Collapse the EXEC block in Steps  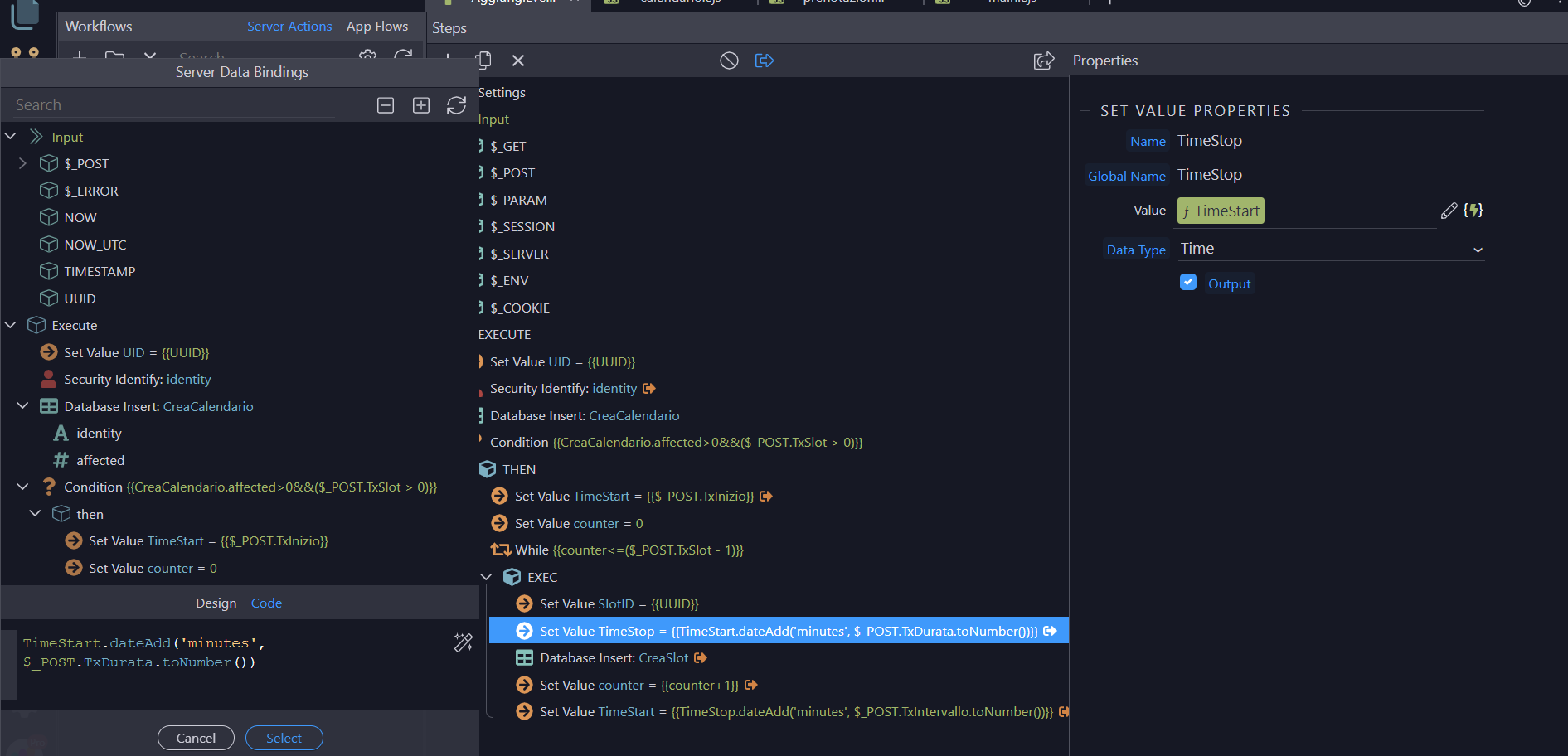(487, 577)
